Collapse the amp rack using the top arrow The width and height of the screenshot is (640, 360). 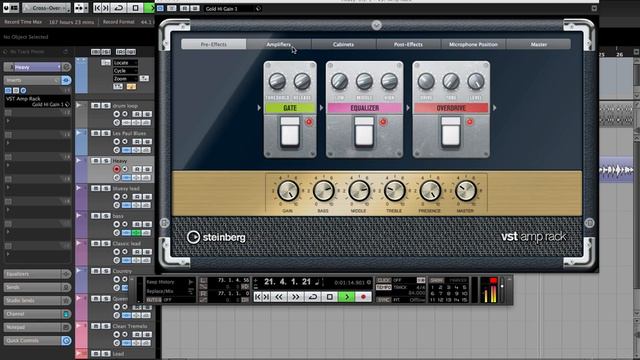376,25
